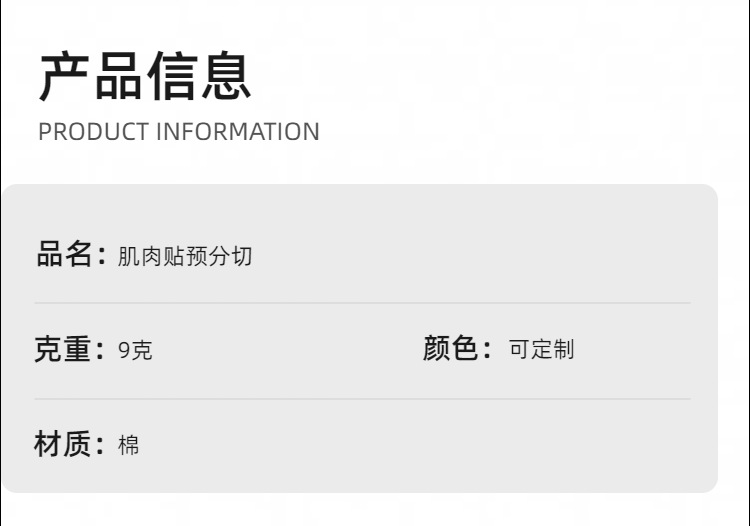Click the 颜色 field label
This screenshot has height=526, width=750.
[x=451, y=350]
